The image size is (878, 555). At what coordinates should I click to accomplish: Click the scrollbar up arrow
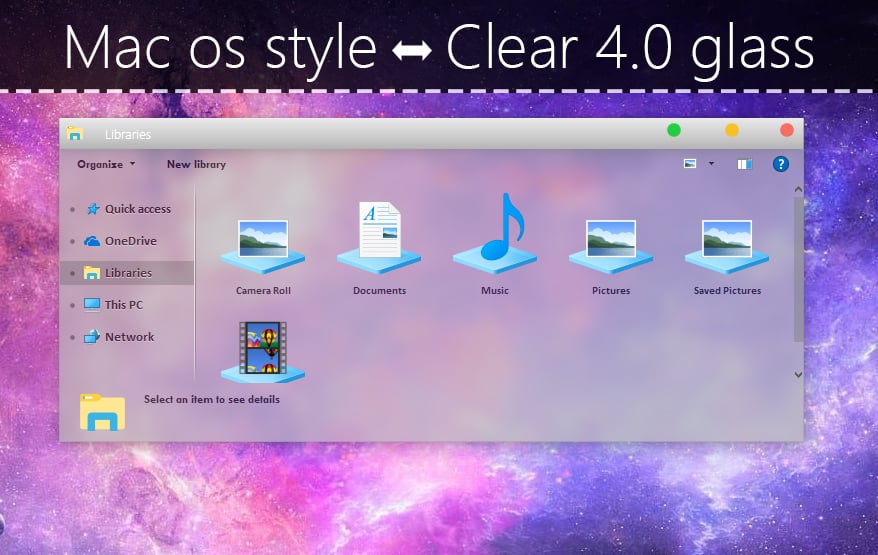click(798, 190)
